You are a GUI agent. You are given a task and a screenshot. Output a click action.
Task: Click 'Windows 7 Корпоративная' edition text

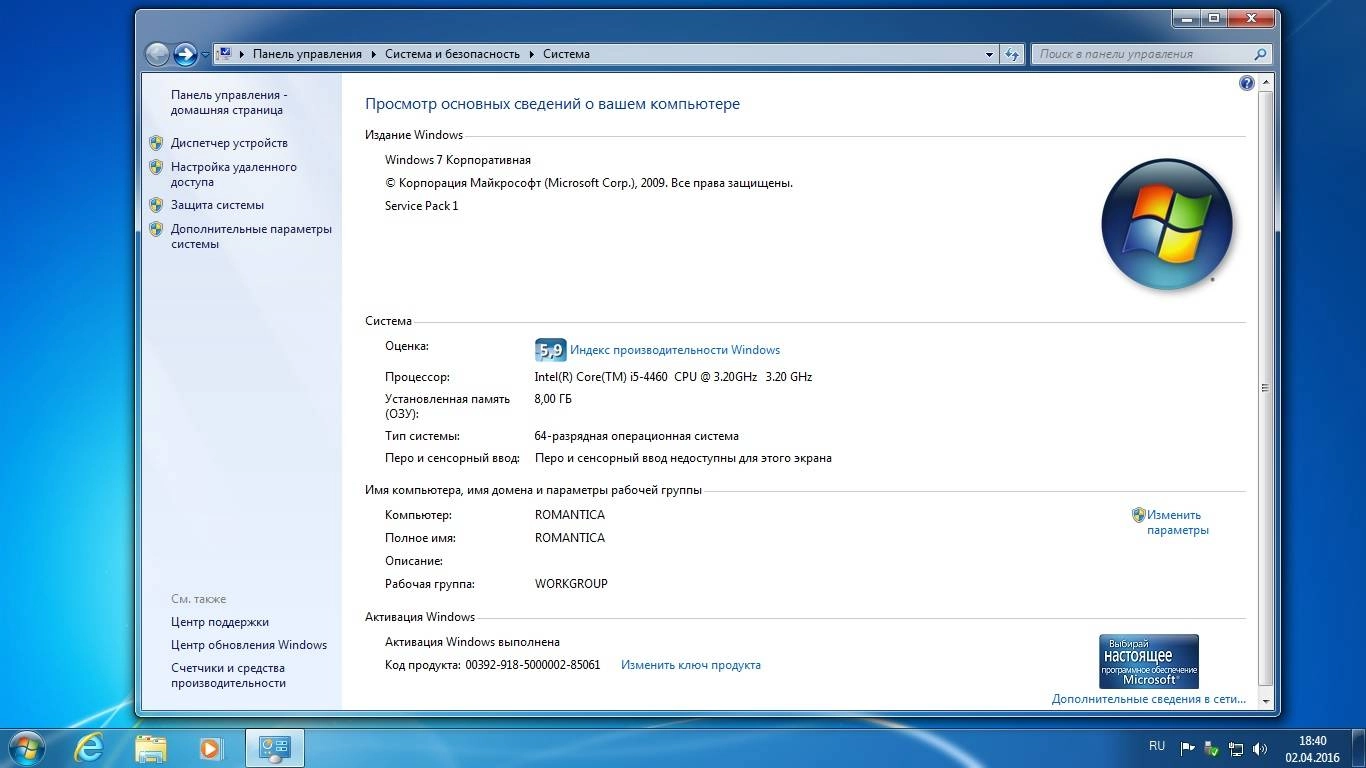pos(458,160)
